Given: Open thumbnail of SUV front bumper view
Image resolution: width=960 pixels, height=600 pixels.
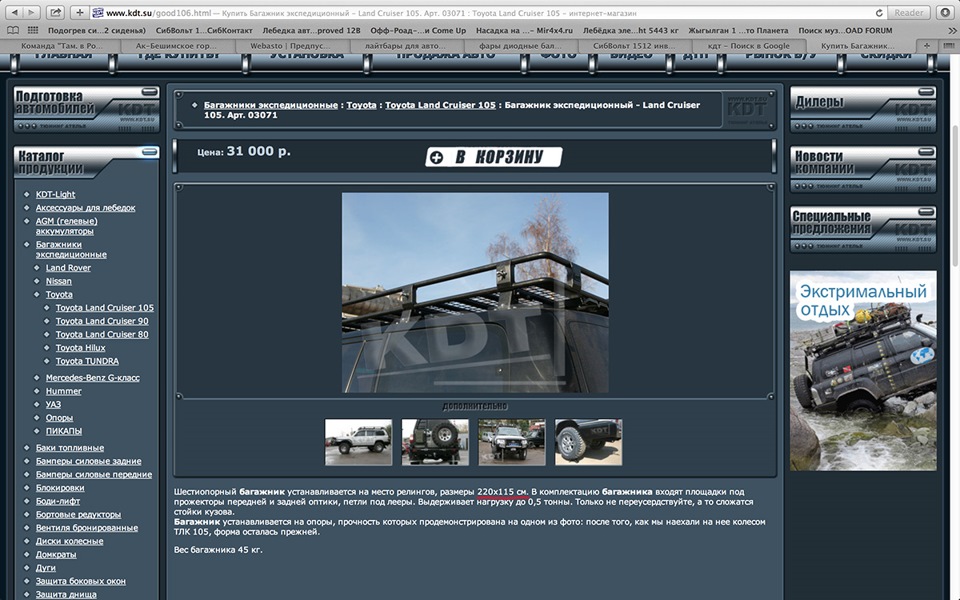Looking at the screenshot, I should click(511, 442).
